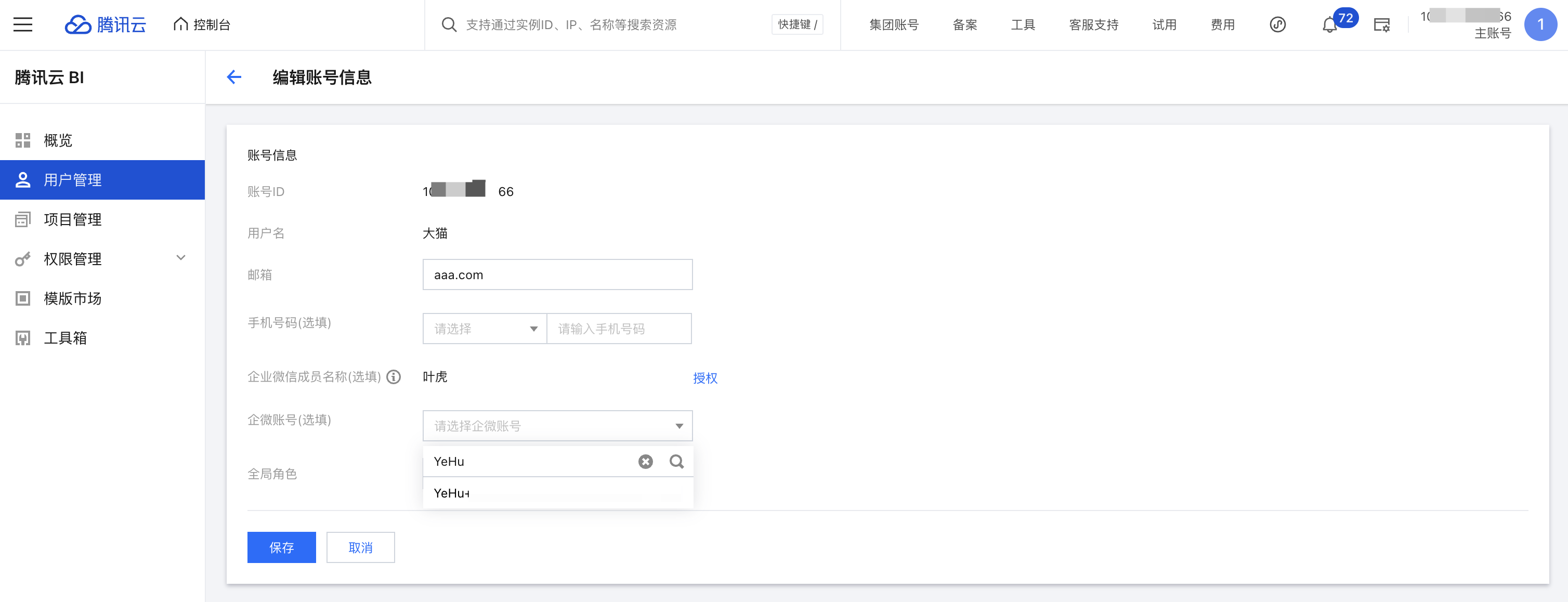Image resolution: width=1568 pixels, height=602 pixels.
Task: Open the 控制台 home link
Action: click(x=202, y=24)
